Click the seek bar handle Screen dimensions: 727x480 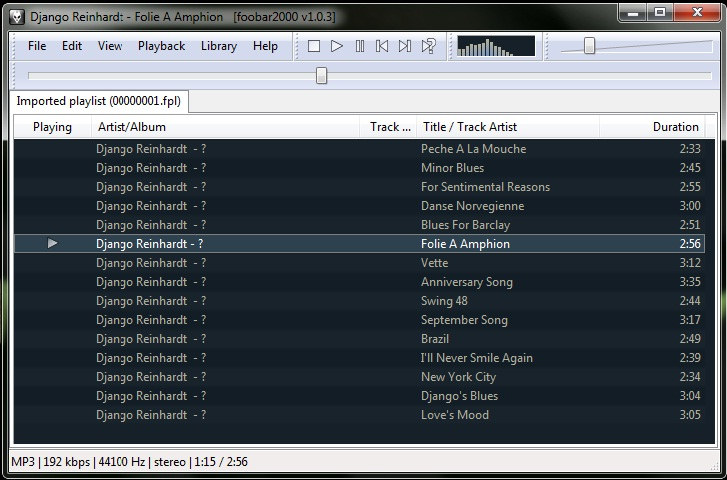click(321, 76)
